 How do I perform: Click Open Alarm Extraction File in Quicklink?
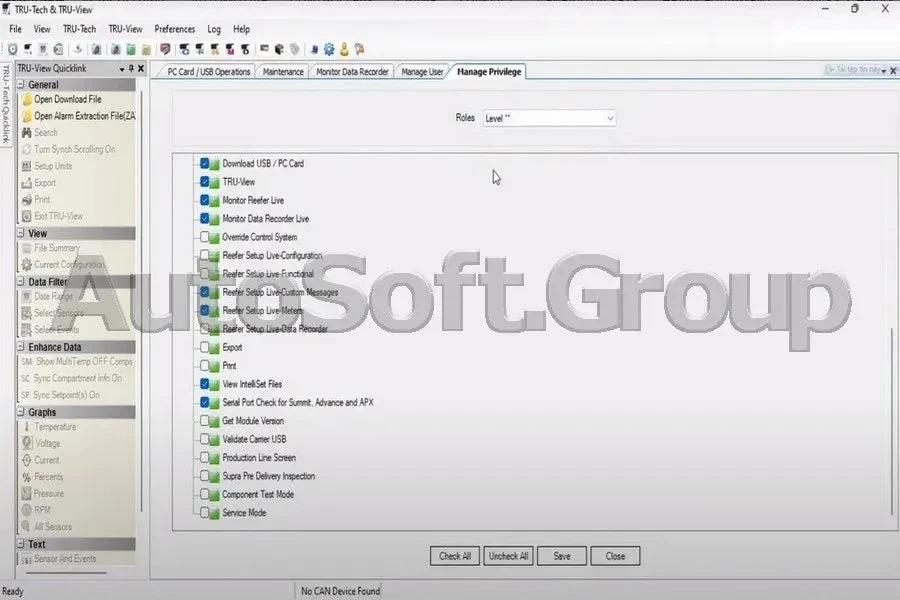79,116
